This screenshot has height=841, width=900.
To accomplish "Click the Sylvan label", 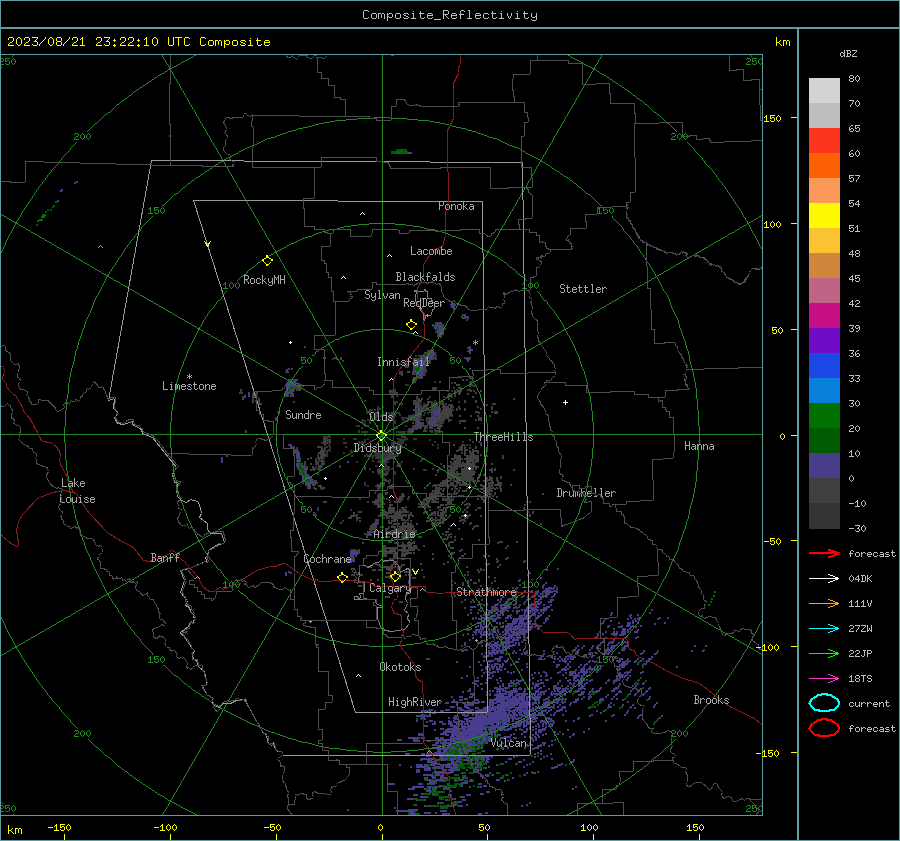I will click(382, 295).
